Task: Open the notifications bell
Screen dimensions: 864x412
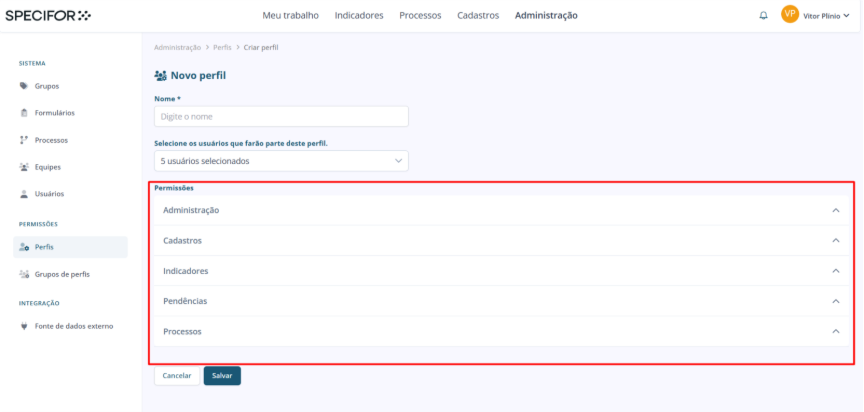Action: [x=763, y=15]
